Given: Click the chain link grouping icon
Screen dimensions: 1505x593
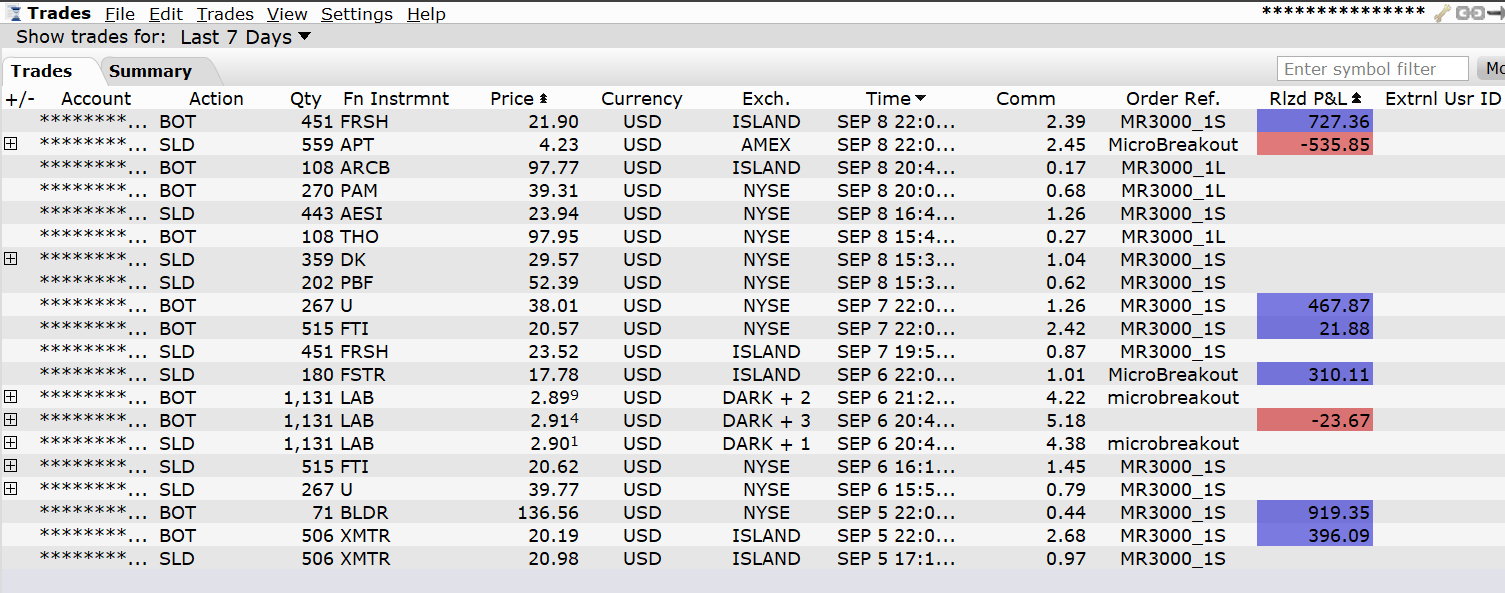Looking at the screenshot, I should [x=1469, y=13].
